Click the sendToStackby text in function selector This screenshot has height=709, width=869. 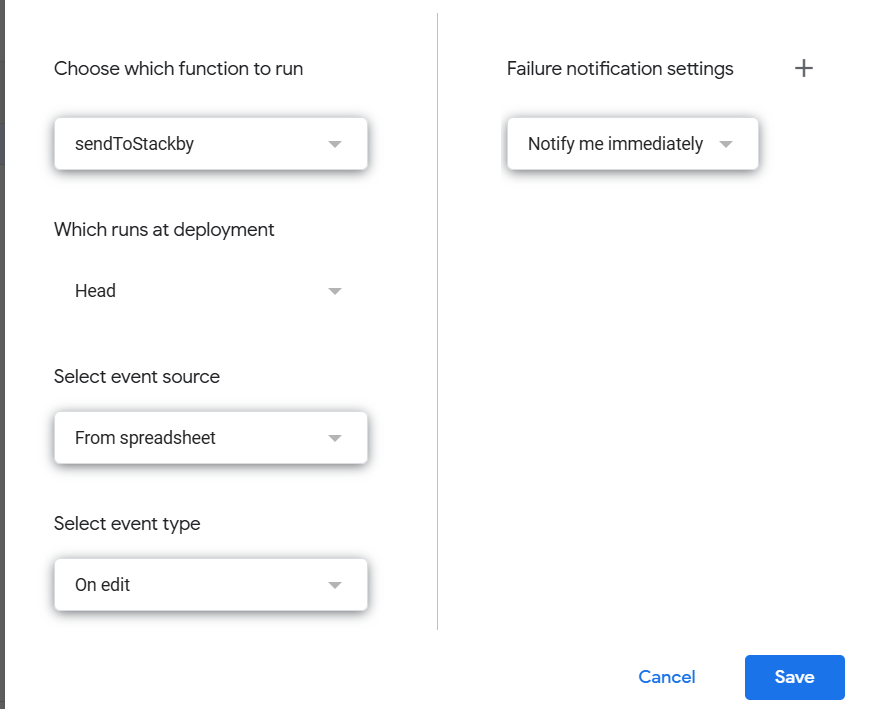pyautogui.click(x=135, y=144)
